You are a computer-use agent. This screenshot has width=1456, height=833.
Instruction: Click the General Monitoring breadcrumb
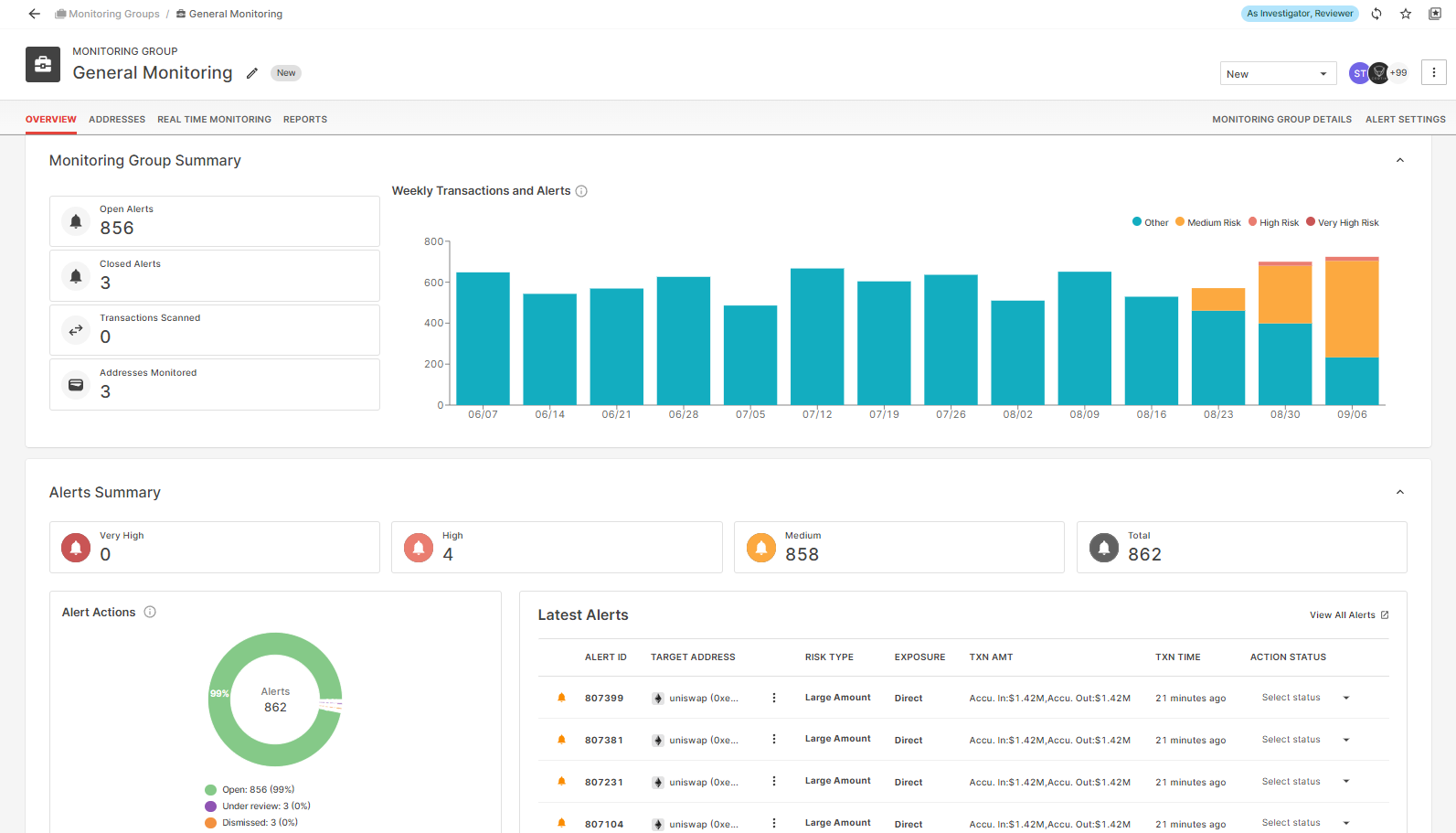229,14
